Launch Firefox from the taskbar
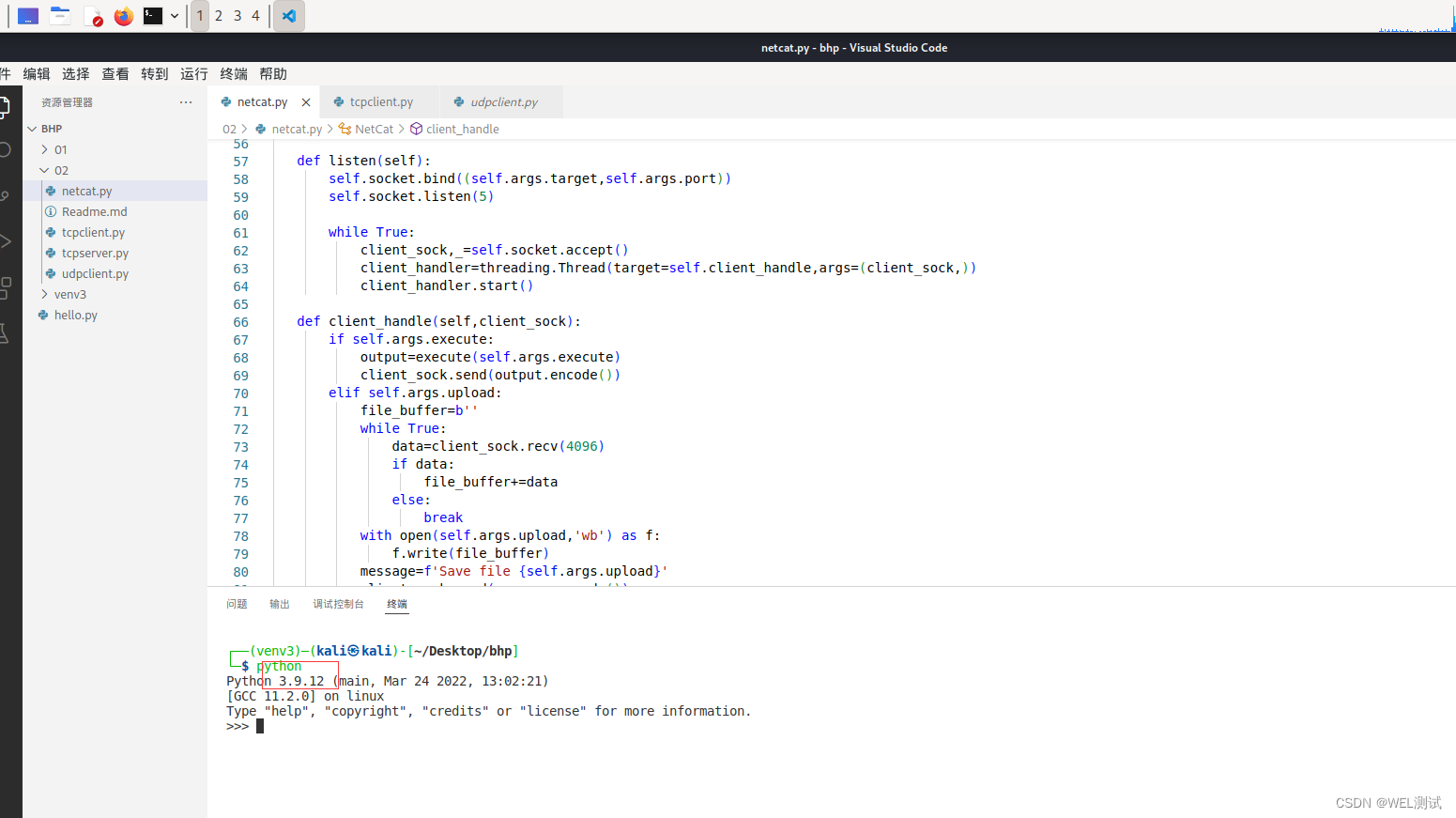The width and height of the screenshot is (1456, 818). coord(124,16)
